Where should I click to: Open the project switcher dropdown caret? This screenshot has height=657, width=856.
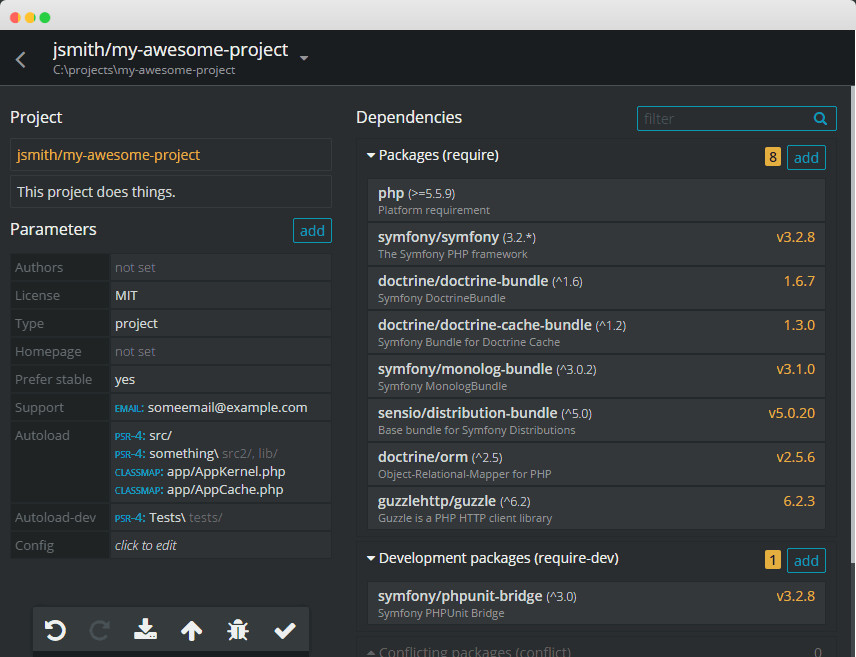(304, 58)
